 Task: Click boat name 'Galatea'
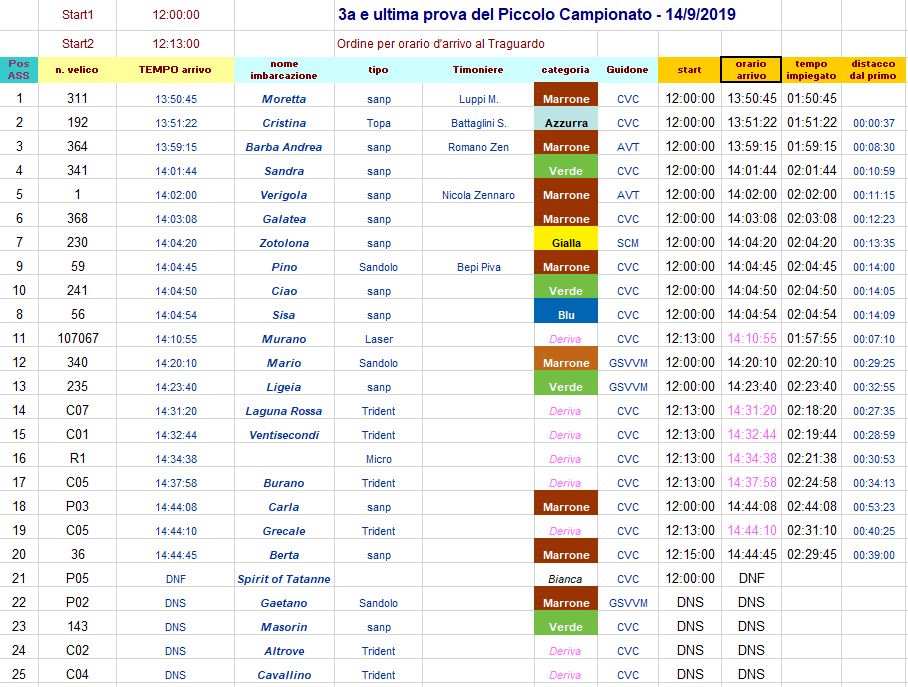pyautogui.click(x=284, y=219)
